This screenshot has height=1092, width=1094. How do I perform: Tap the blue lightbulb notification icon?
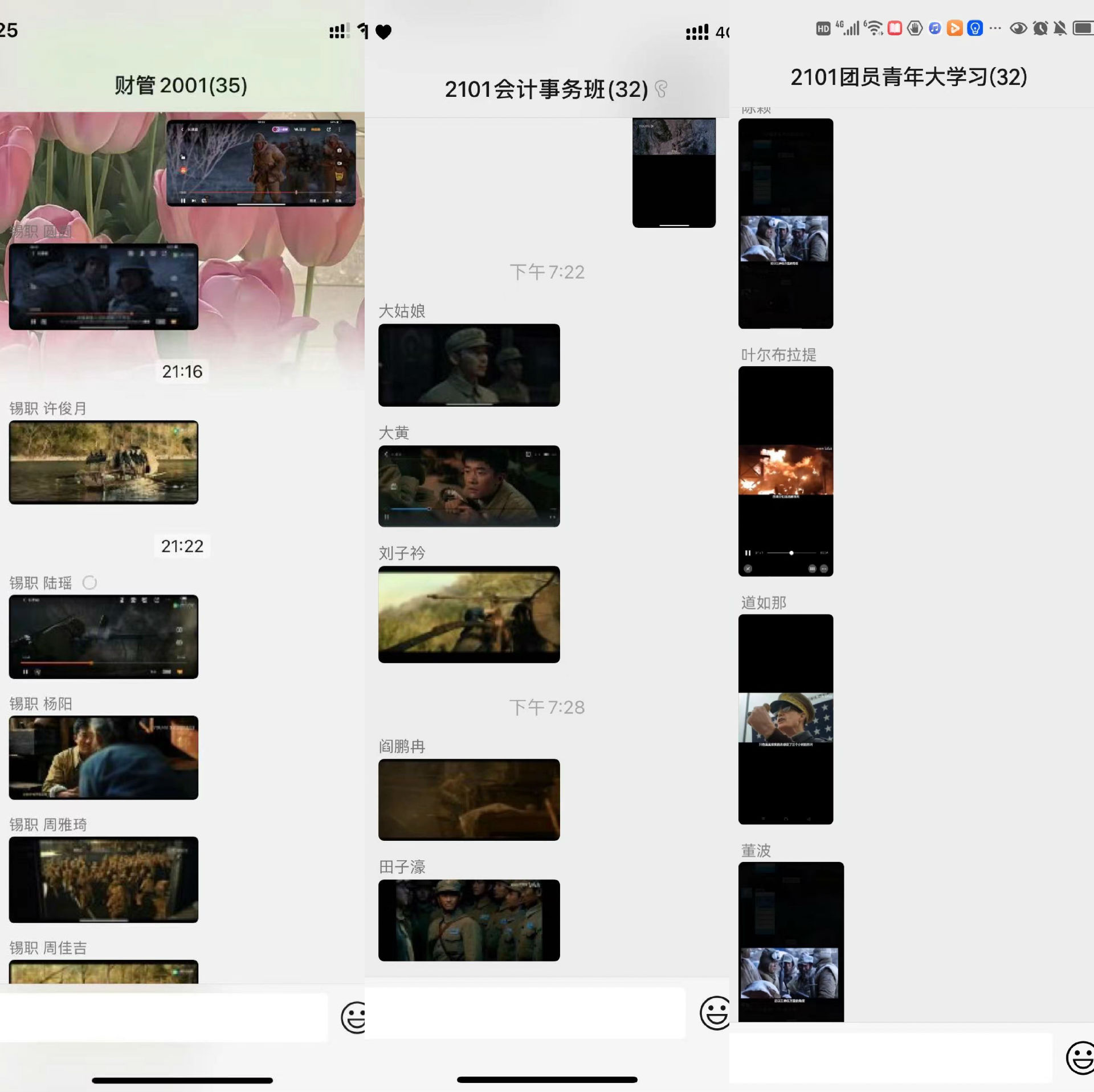coord(975,28)
